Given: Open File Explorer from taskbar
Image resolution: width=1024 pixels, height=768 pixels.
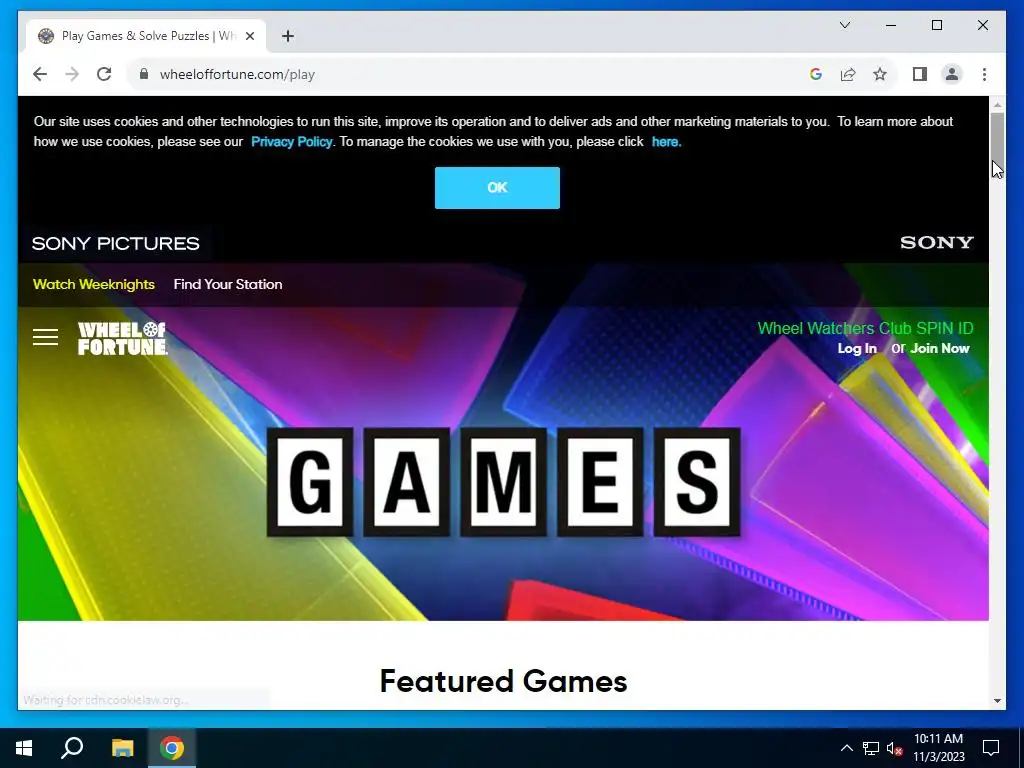Looking at the screenshot, I should tap(122, 748).
